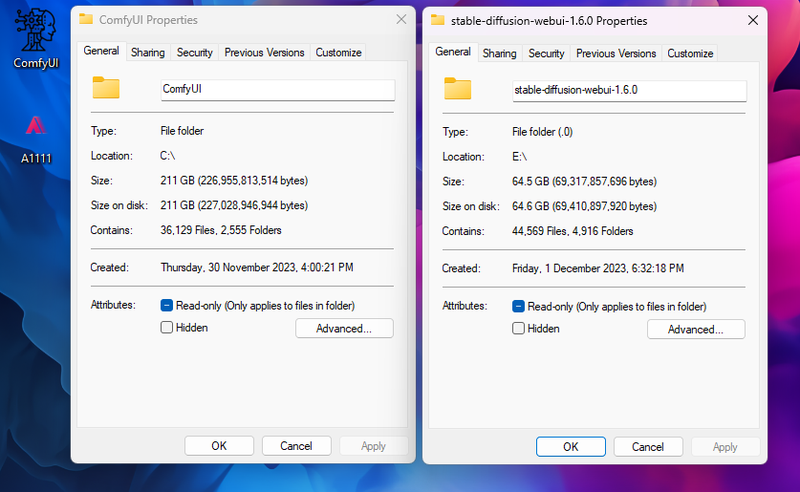Click Cancel in ComfyUI Properties
Screen dimensions: 800x492
pos(296,446)
